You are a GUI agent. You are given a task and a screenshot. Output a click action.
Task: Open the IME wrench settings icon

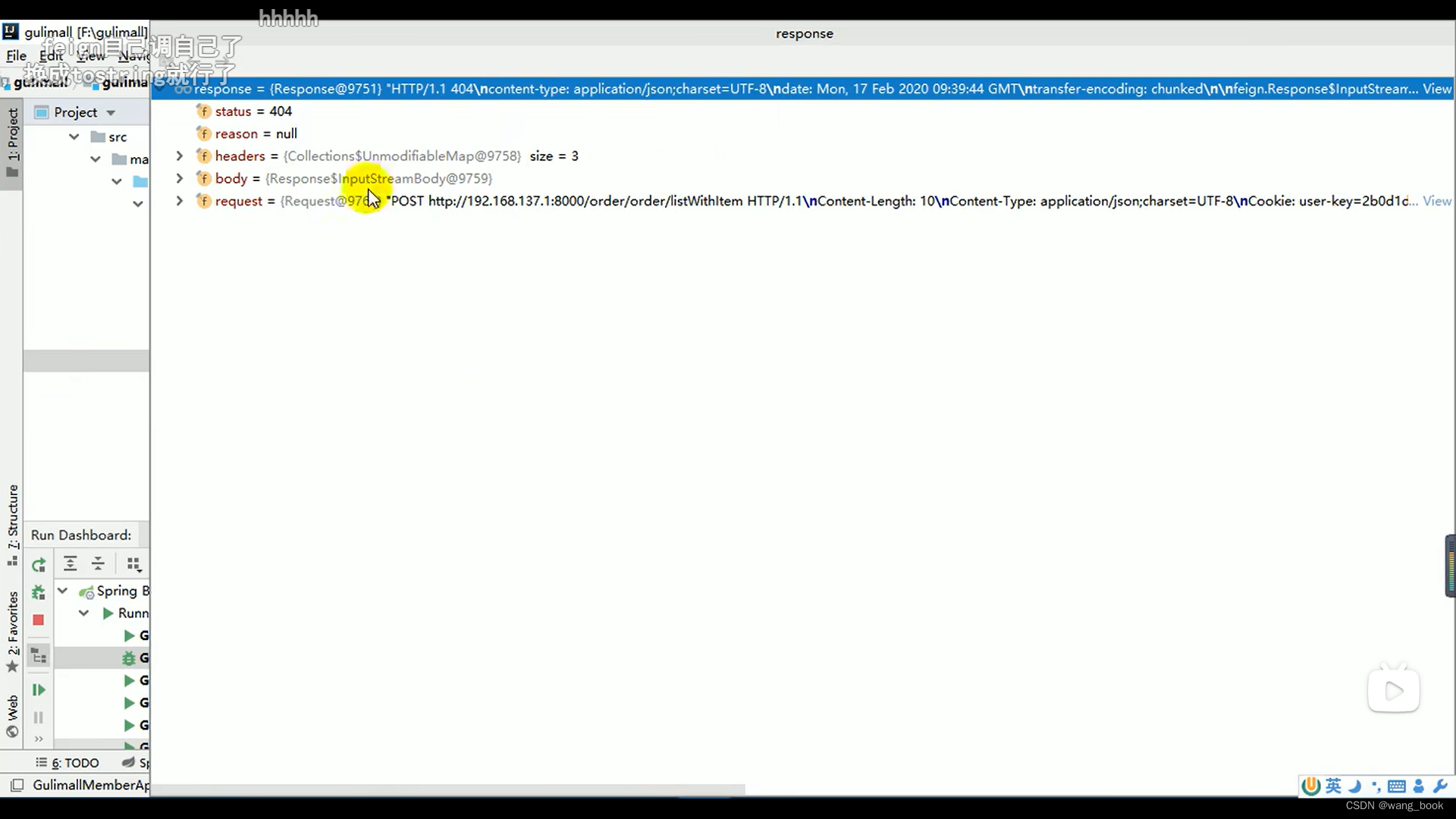(x=1441, y=786)
